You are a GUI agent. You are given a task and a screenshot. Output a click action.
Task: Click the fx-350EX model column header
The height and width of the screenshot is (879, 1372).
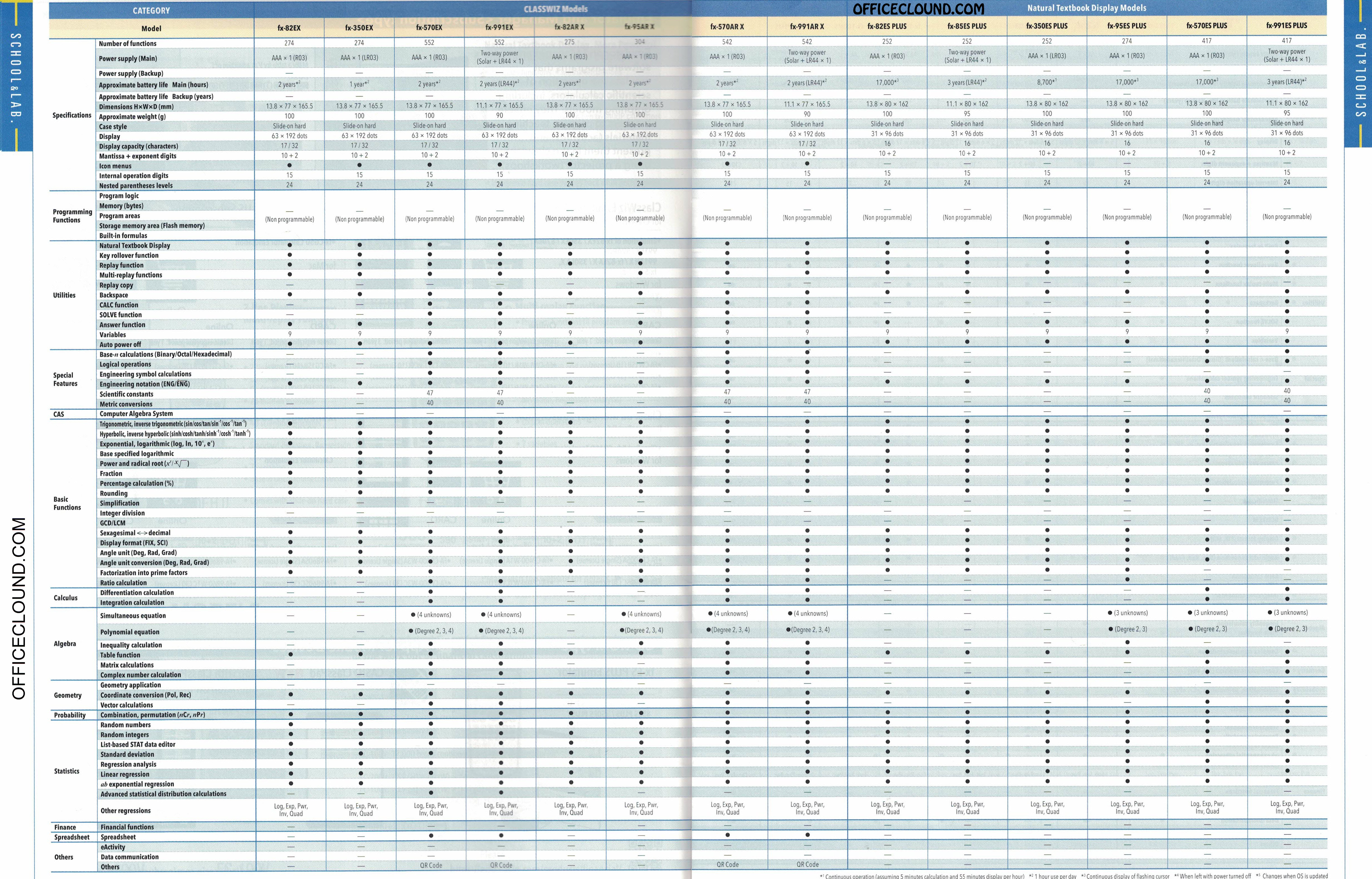pos(359,27)
